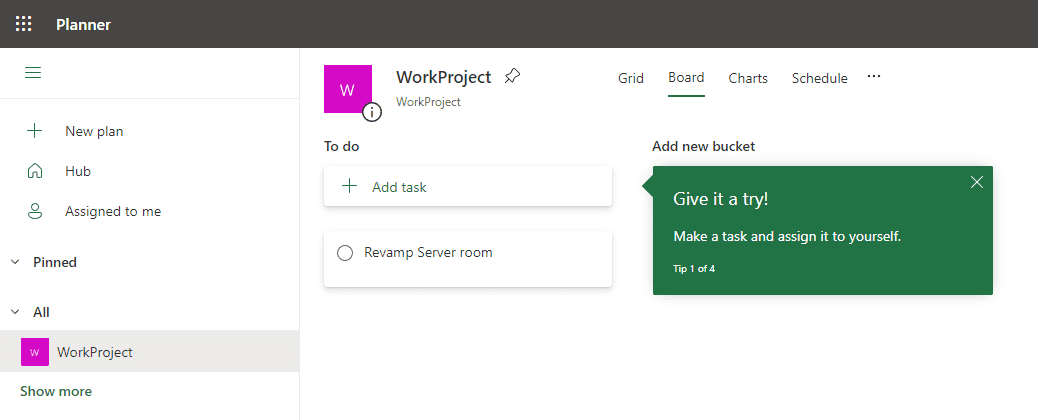Click the Show more link
The image size is (1038, 420).
56,392
